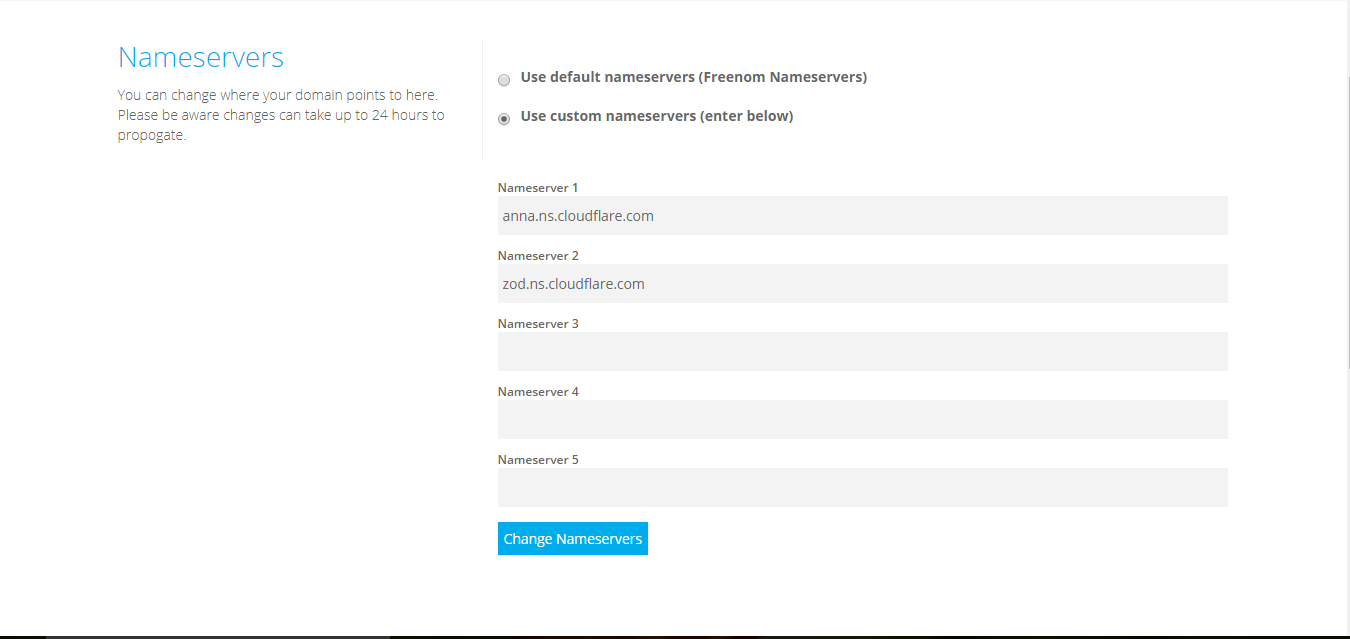Click the Nameserver 3 field label
This screenshot has height=639, width=1350.
(x=538, y=324)
